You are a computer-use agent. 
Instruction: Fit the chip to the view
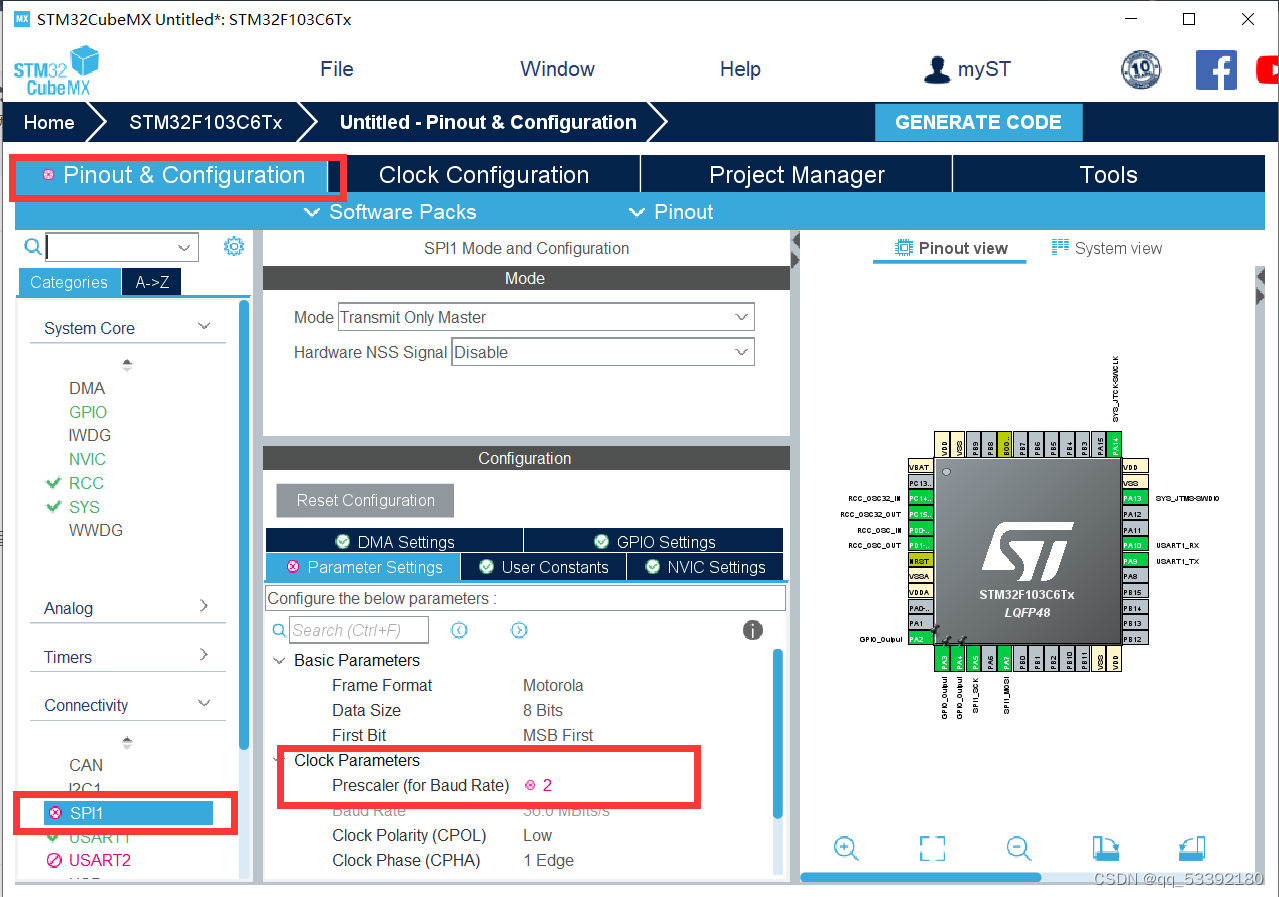pos(932,849)
